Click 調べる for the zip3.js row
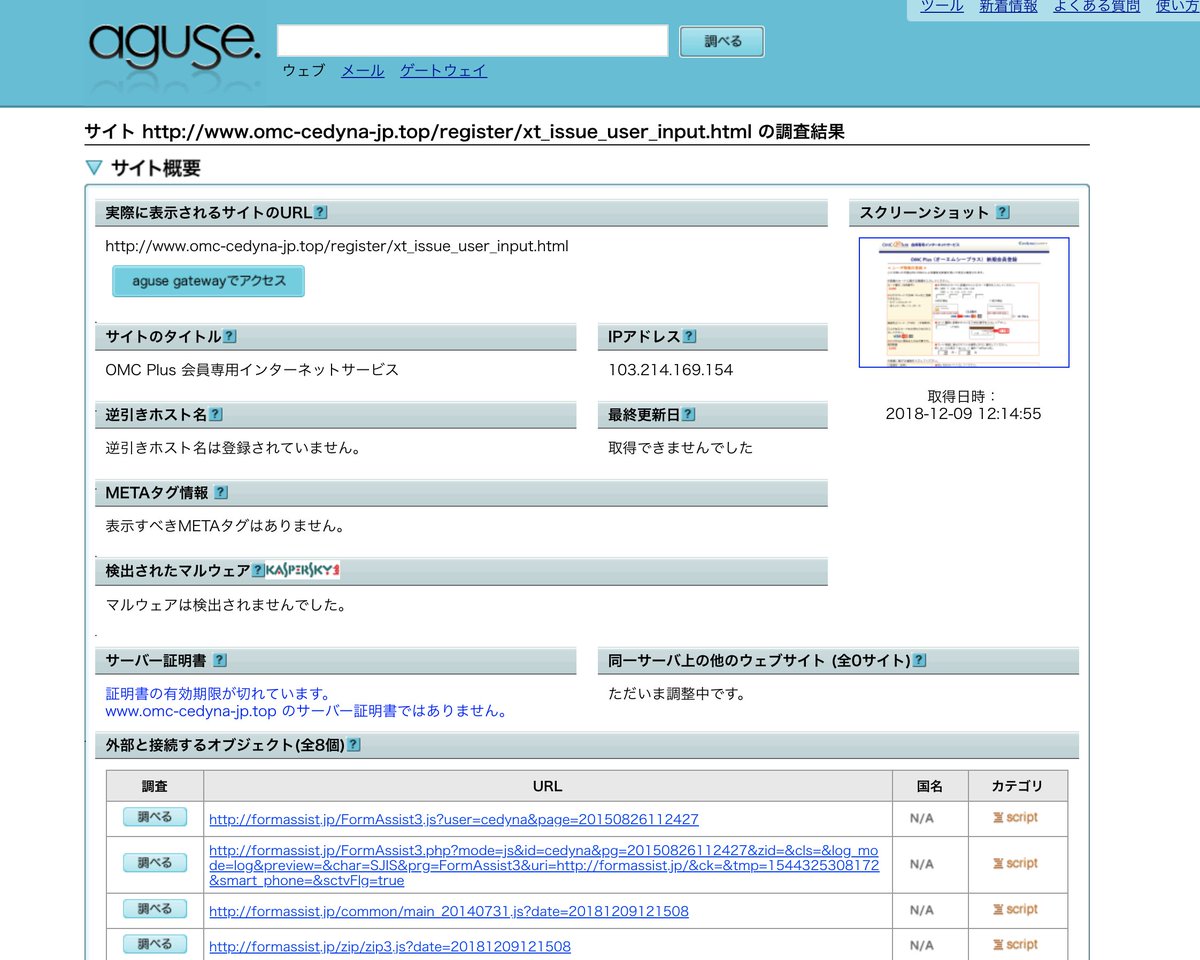The height and width of the screenshot is (960, 1200). (155, 945)
